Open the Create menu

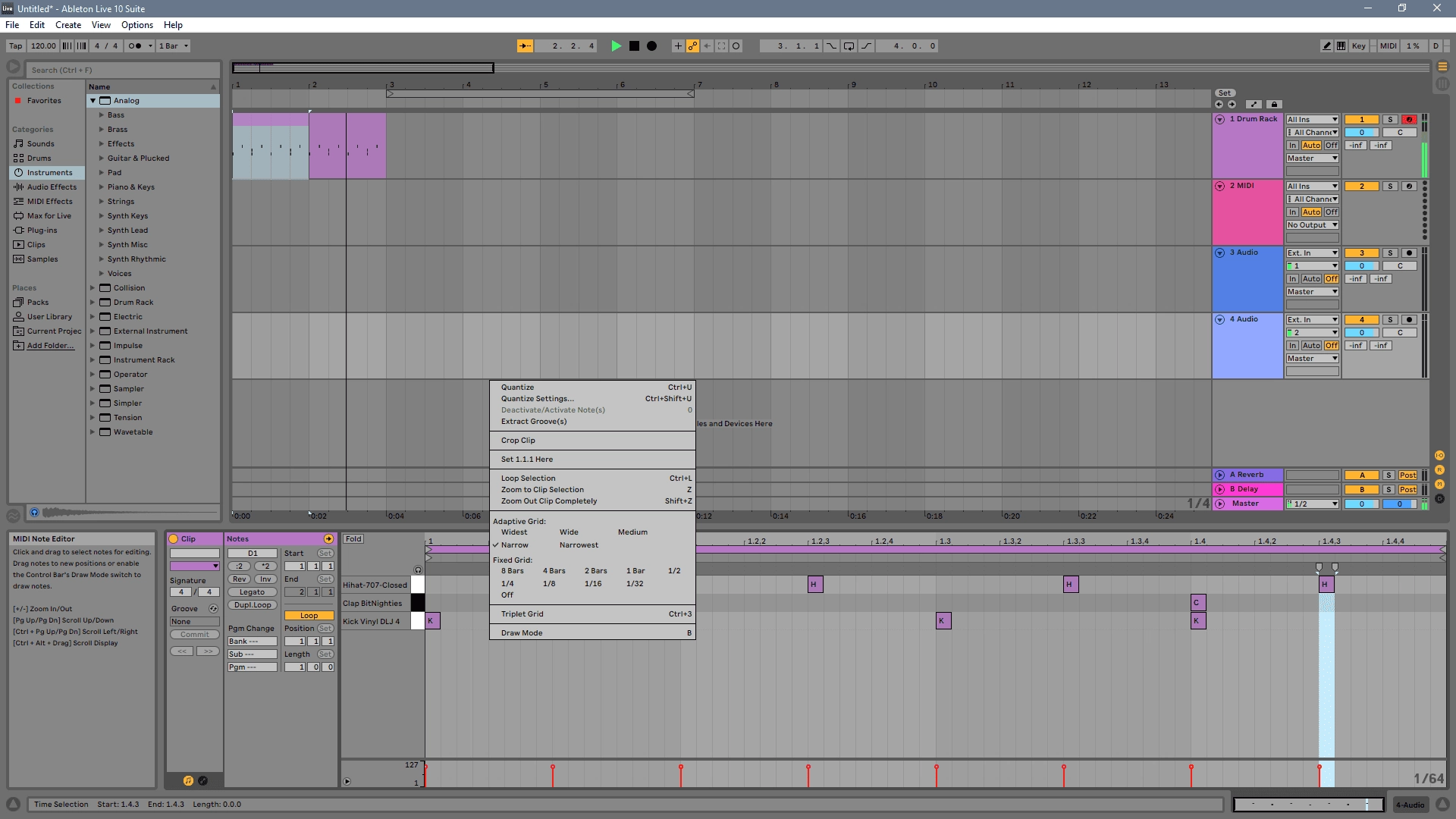click(x=68, y=25)
